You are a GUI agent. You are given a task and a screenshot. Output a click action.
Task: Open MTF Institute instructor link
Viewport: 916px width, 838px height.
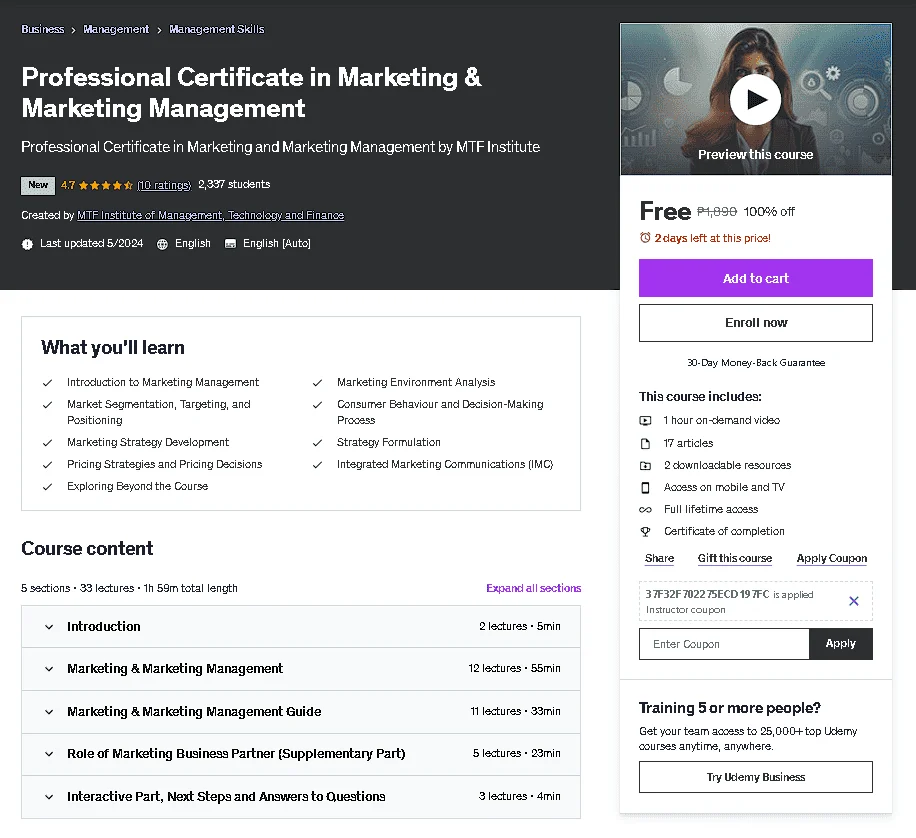(210, 215)
